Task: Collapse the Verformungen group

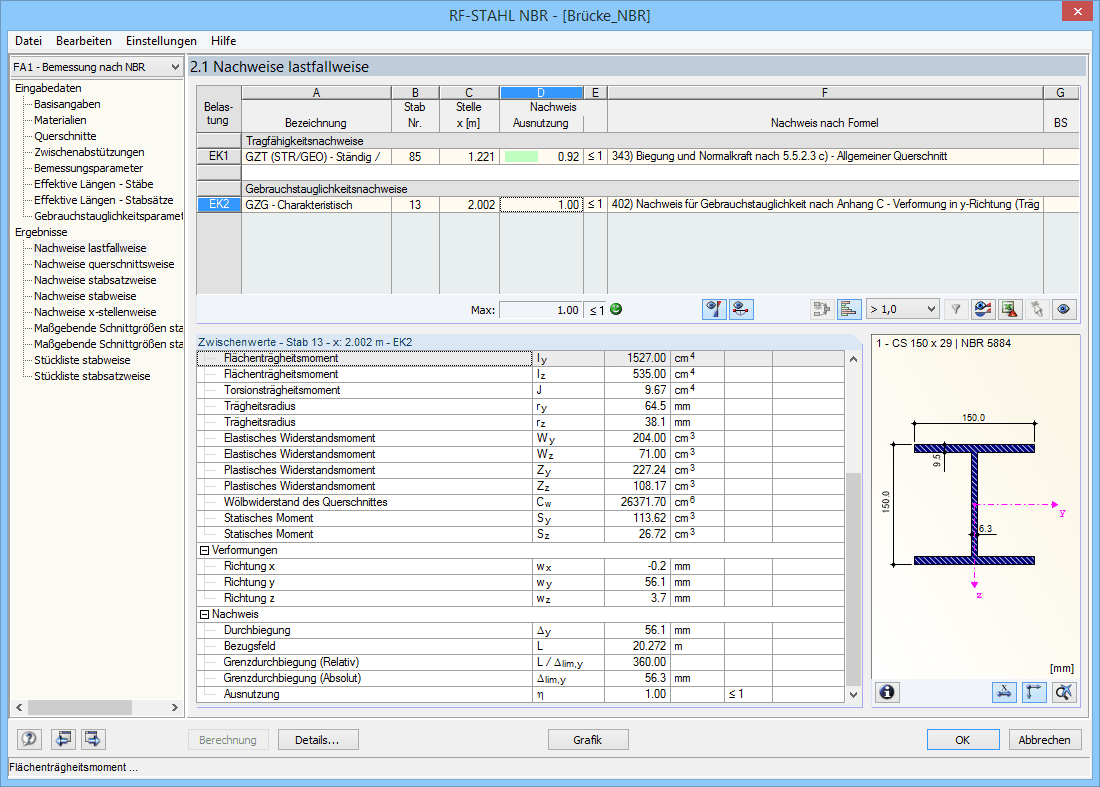Action: 204,551
